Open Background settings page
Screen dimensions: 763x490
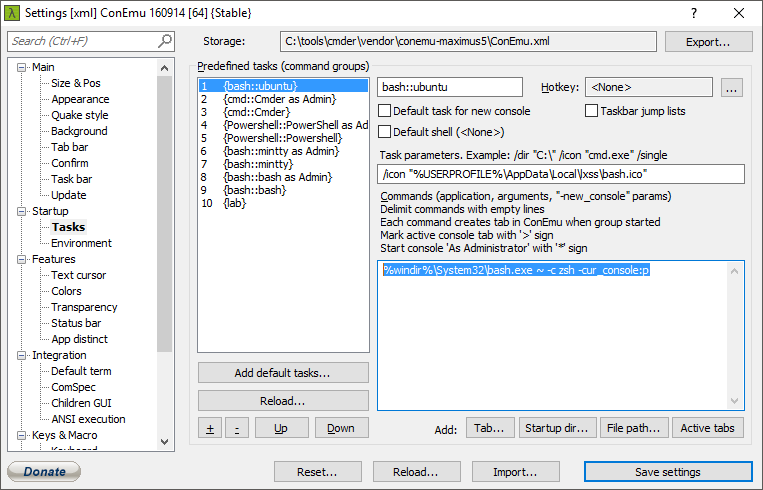(x=79, y=131)
